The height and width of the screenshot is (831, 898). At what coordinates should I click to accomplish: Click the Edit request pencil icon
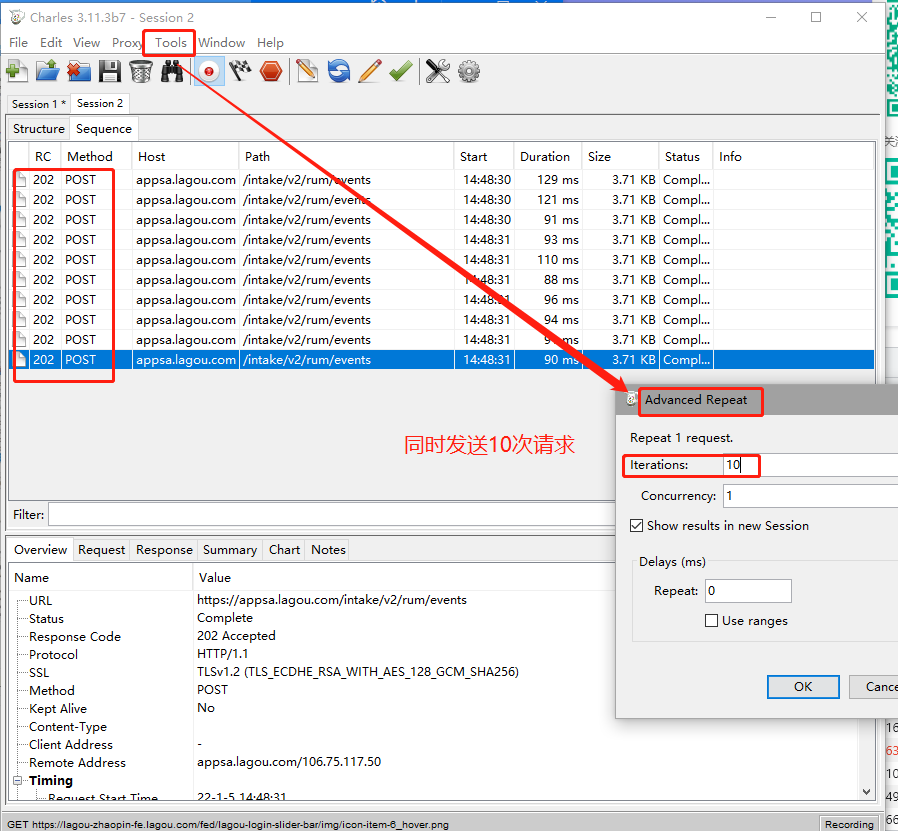(x=370, y=72)
